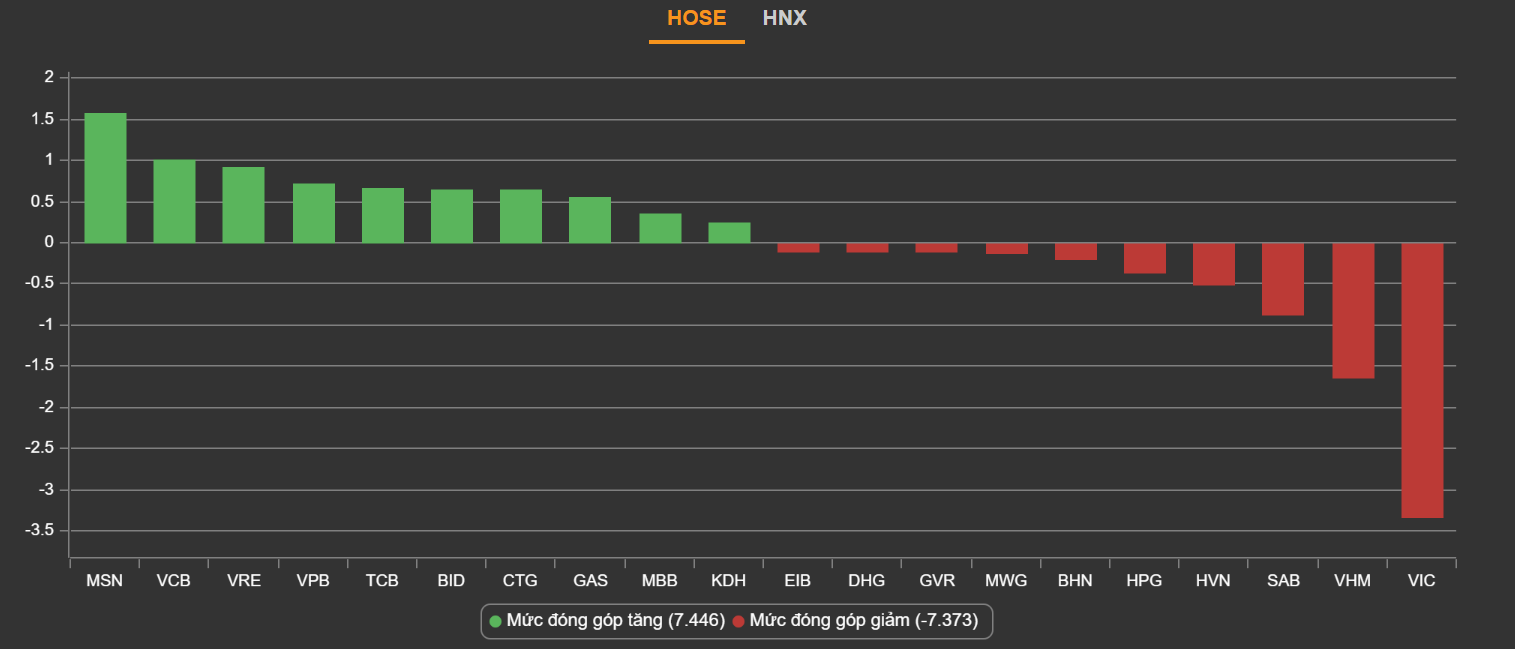1515x649 pixels.
Task: Click the MBB bar
Action: point(660,228)
